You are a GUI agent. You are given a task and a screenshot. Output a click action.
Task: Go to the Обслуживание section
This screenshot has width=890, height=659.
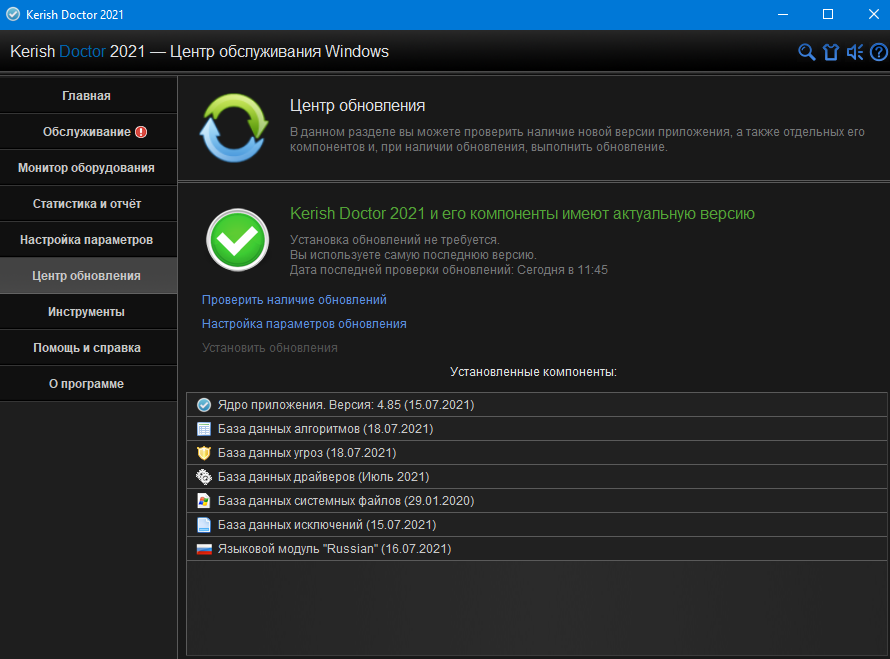click(x=89, y=132)
